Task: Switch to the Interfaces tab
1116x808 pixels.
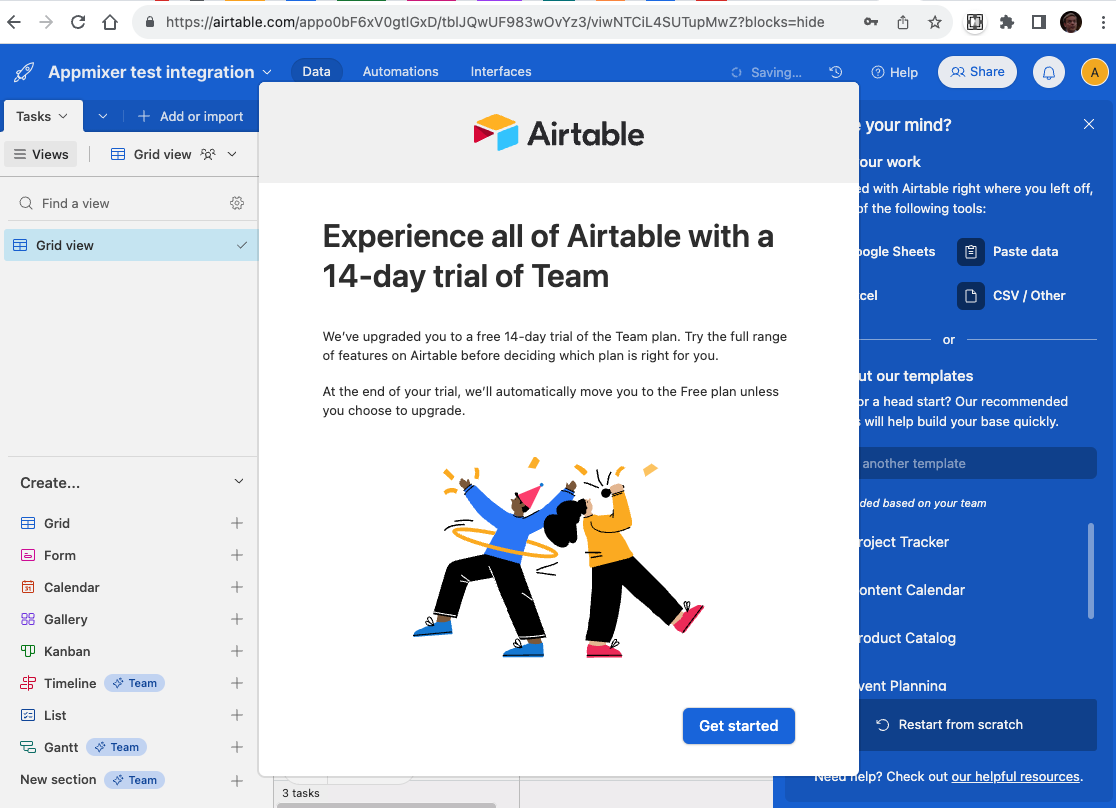Action: (x=501, y=72)
